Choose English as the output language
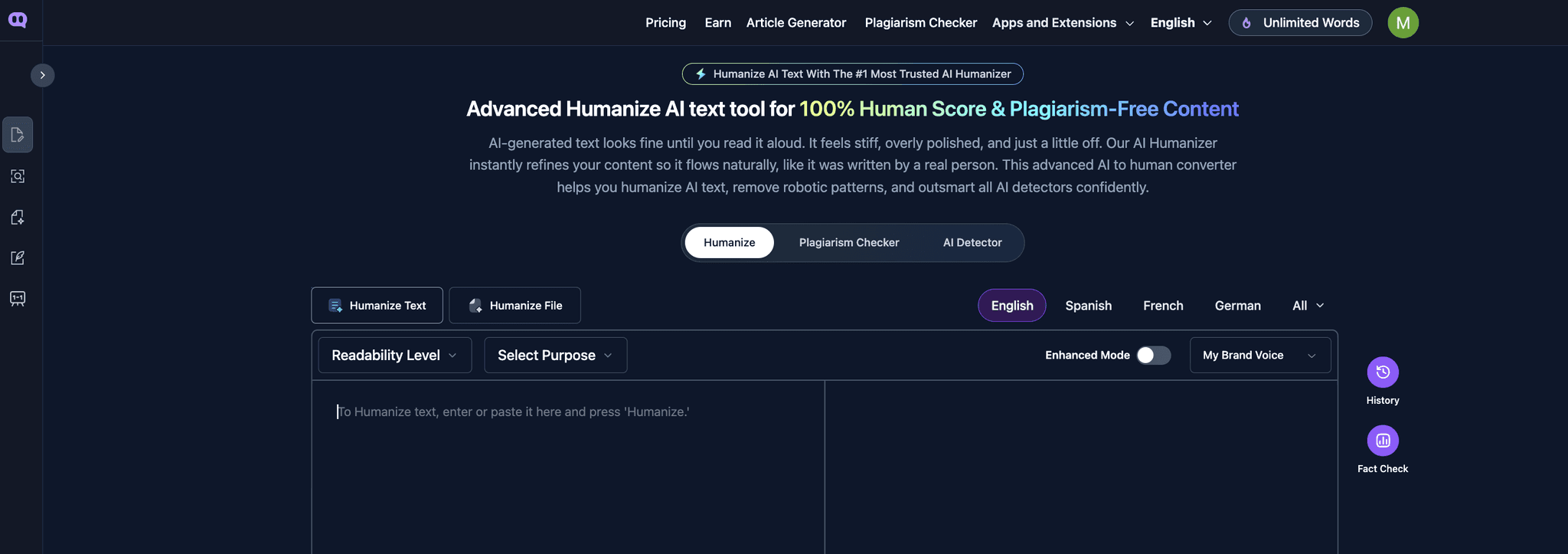Screen dimensions: 1568x554 click(x=1011, y=305)
